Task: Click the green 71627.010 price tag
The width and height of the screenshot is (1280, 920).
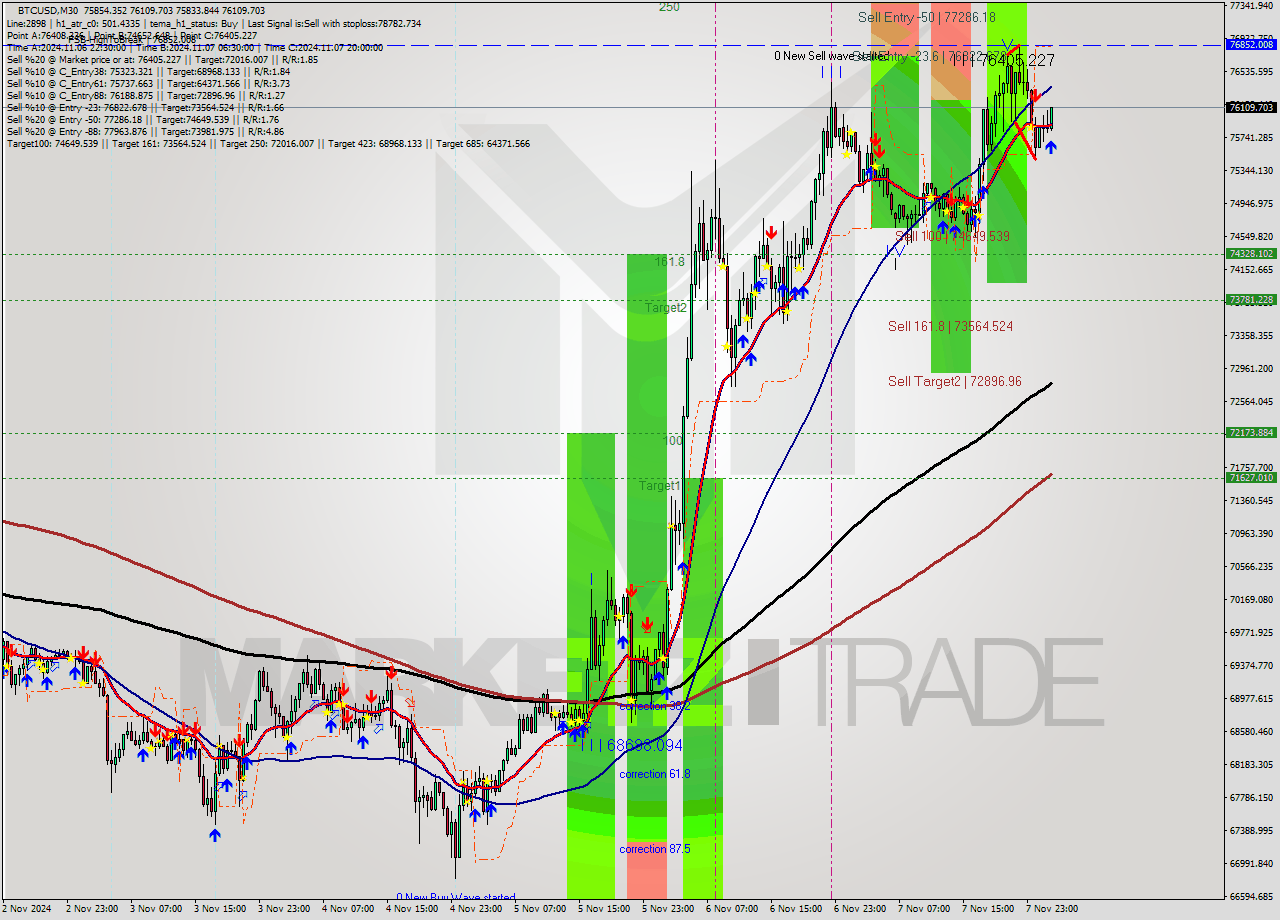Action: (1251, 478)
